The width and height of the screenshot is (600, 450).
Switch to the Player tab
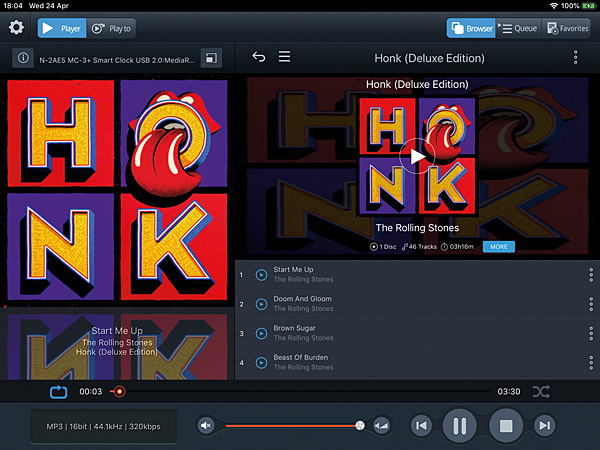62,28
